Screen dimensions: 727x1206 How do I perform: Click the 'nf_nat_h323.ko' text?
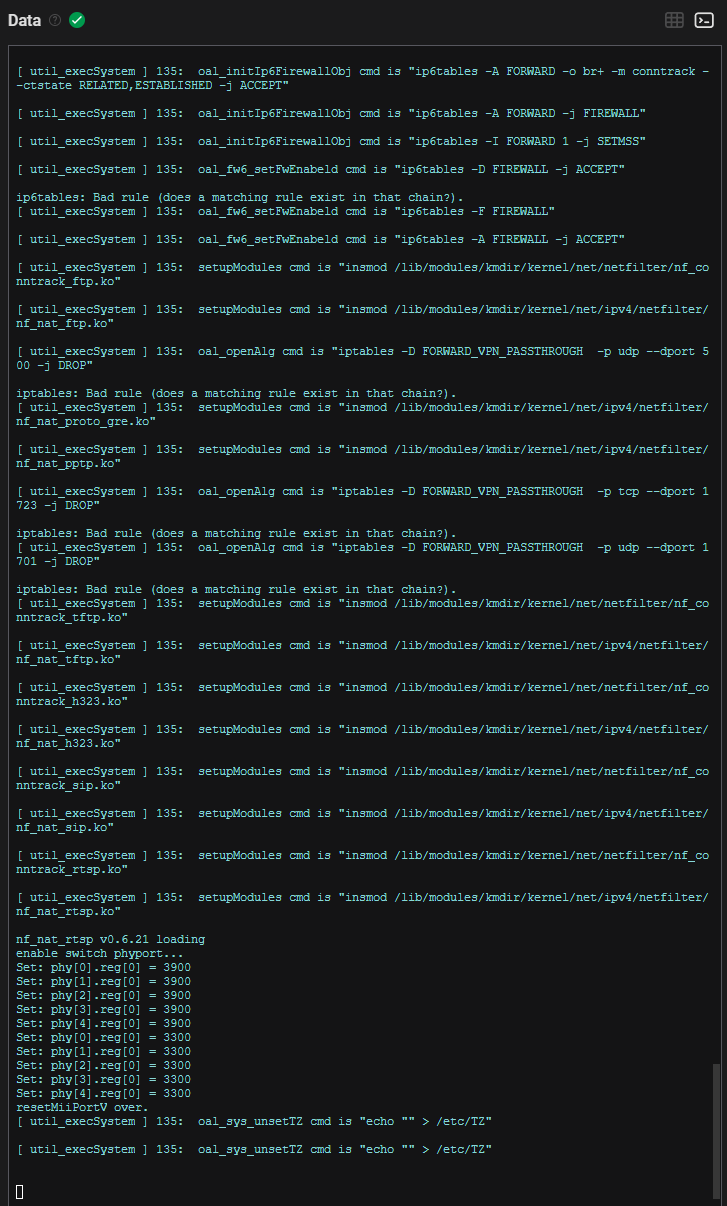pyautogui.click(x=66, y=743)
